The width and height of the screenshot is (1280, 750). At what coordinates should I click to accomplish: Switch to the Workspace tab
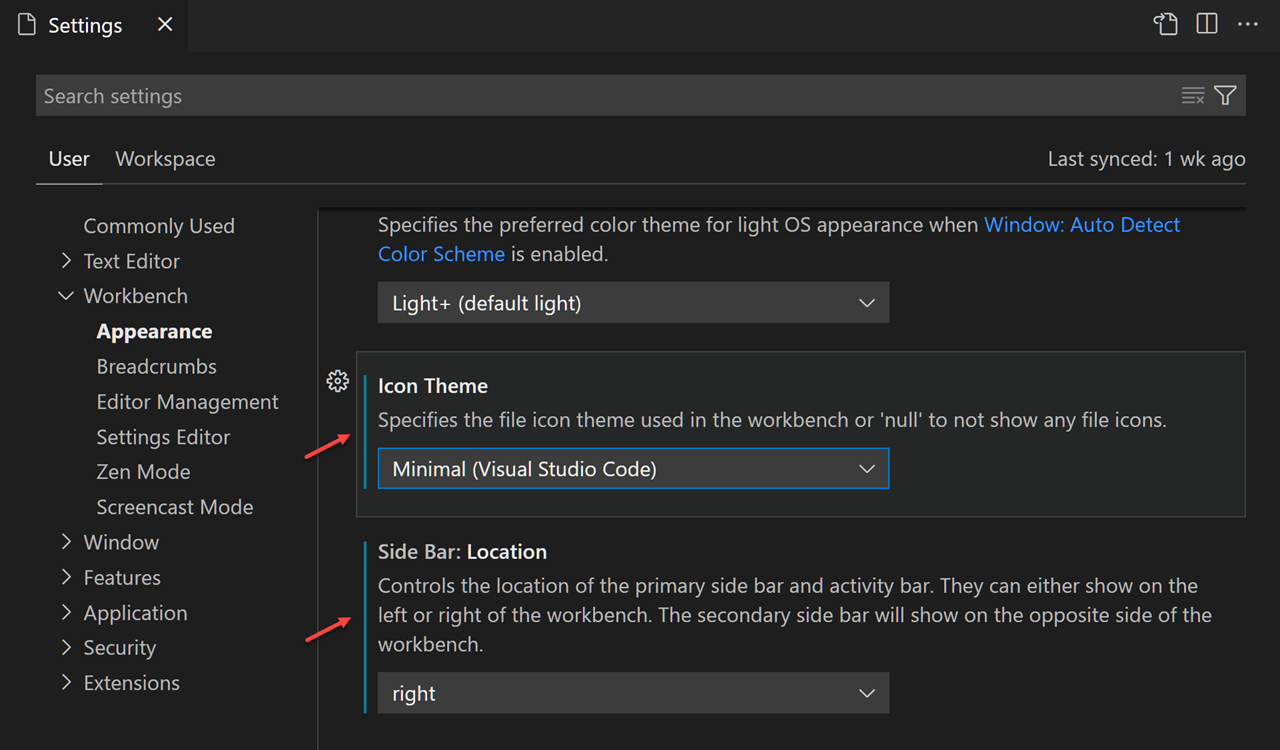[x=165, y=158]
